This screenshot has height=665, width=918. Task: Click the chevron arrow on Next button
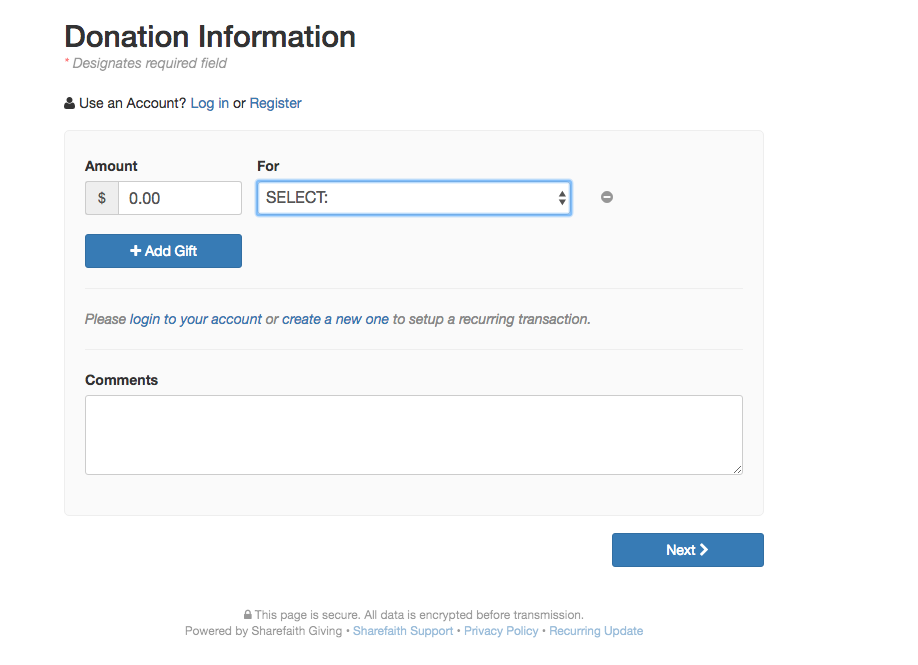coord(704,550)
